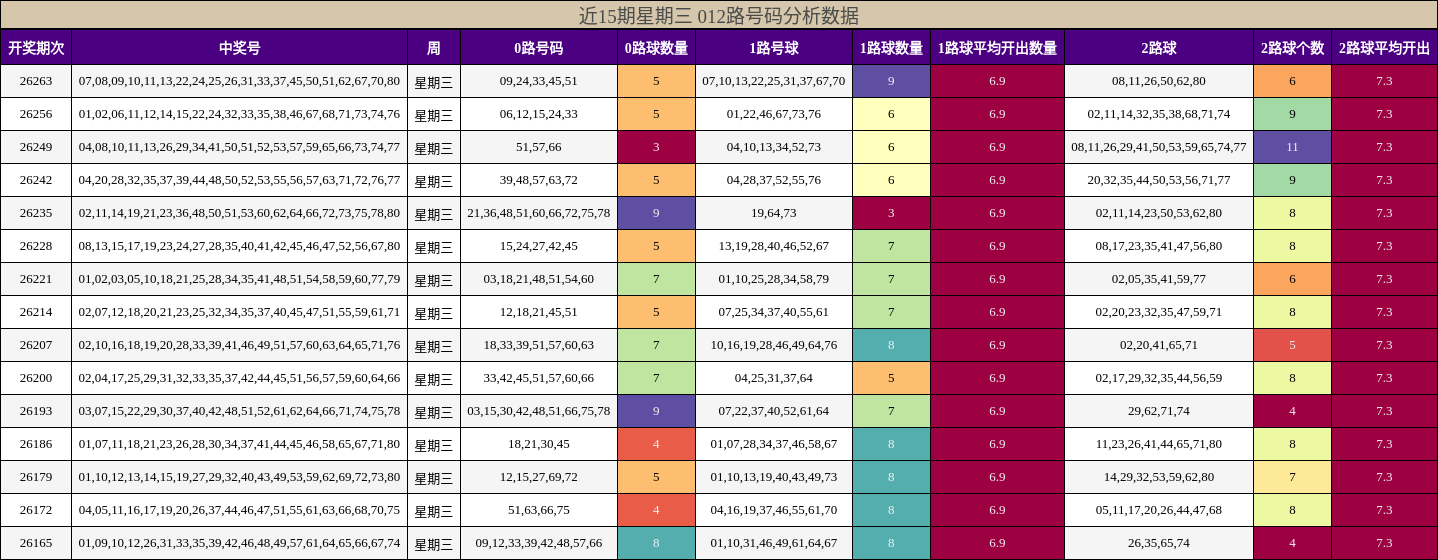Click the 2路球个数 column header
Viewport: 1438px width, 560px height.
pyautogui.click(x=1292, y=48)
